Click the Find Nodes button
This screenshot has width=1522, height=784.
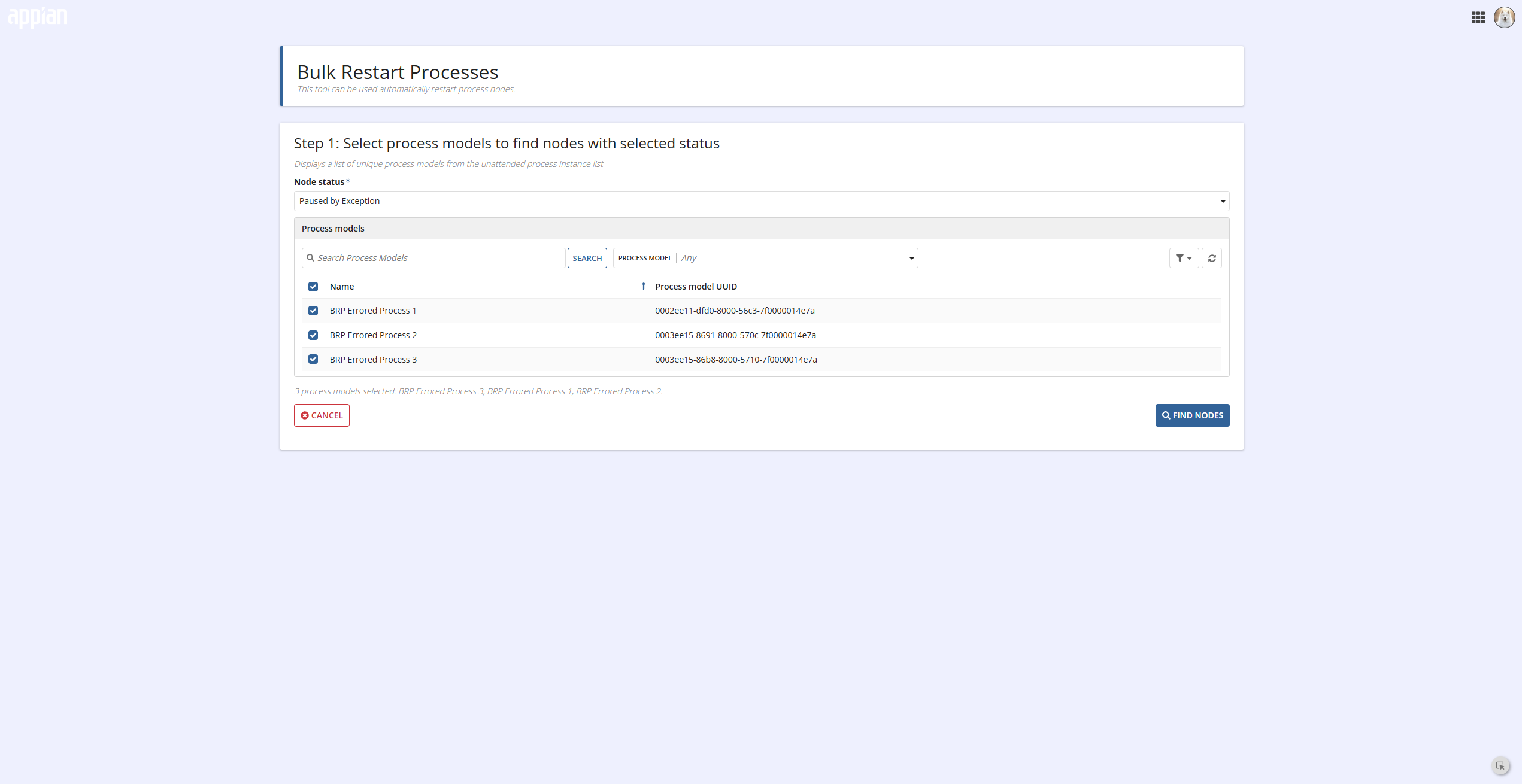(x=1192, y=415)
